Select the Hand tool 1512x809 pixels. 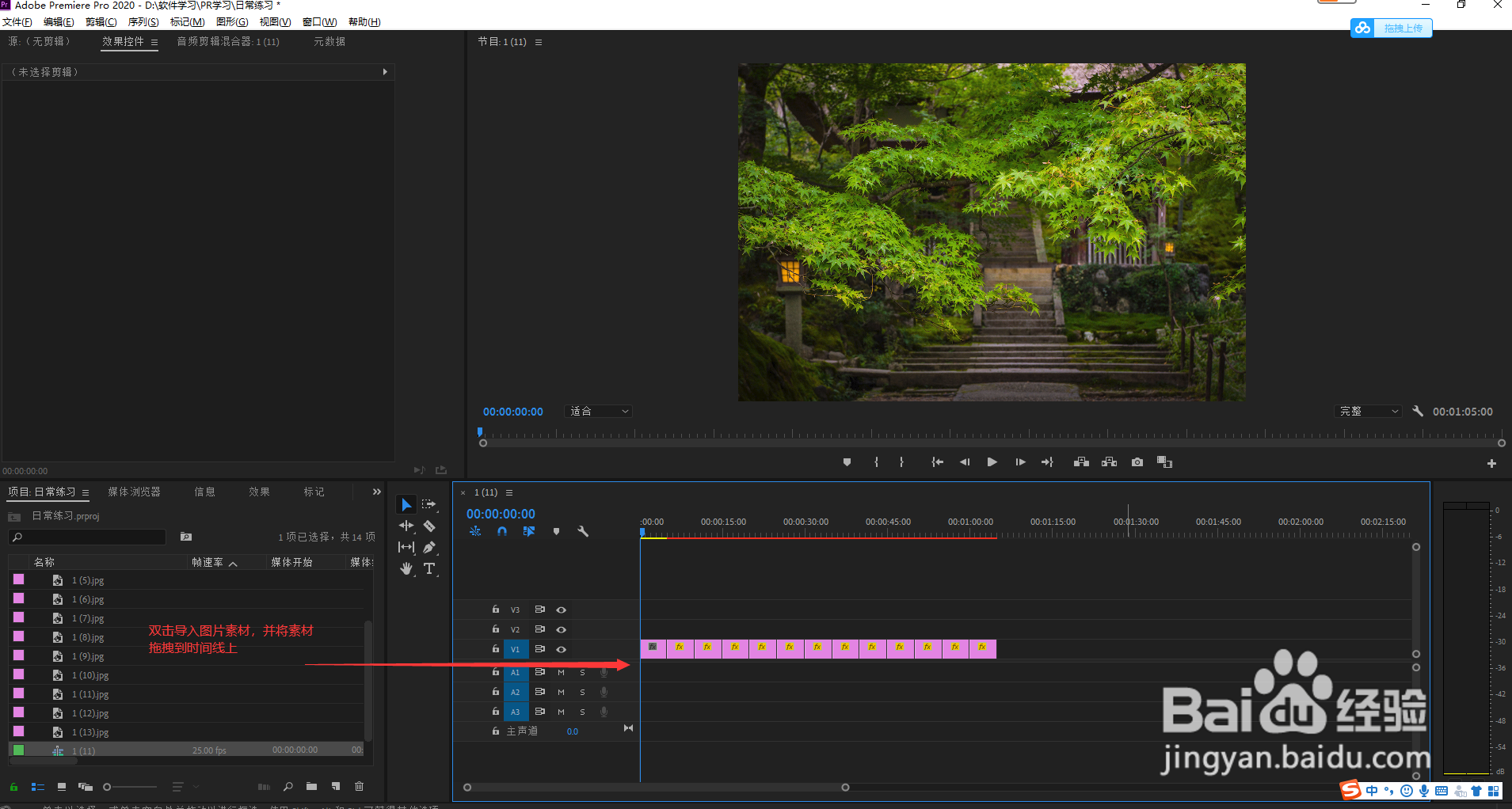[x=406, y=568]
